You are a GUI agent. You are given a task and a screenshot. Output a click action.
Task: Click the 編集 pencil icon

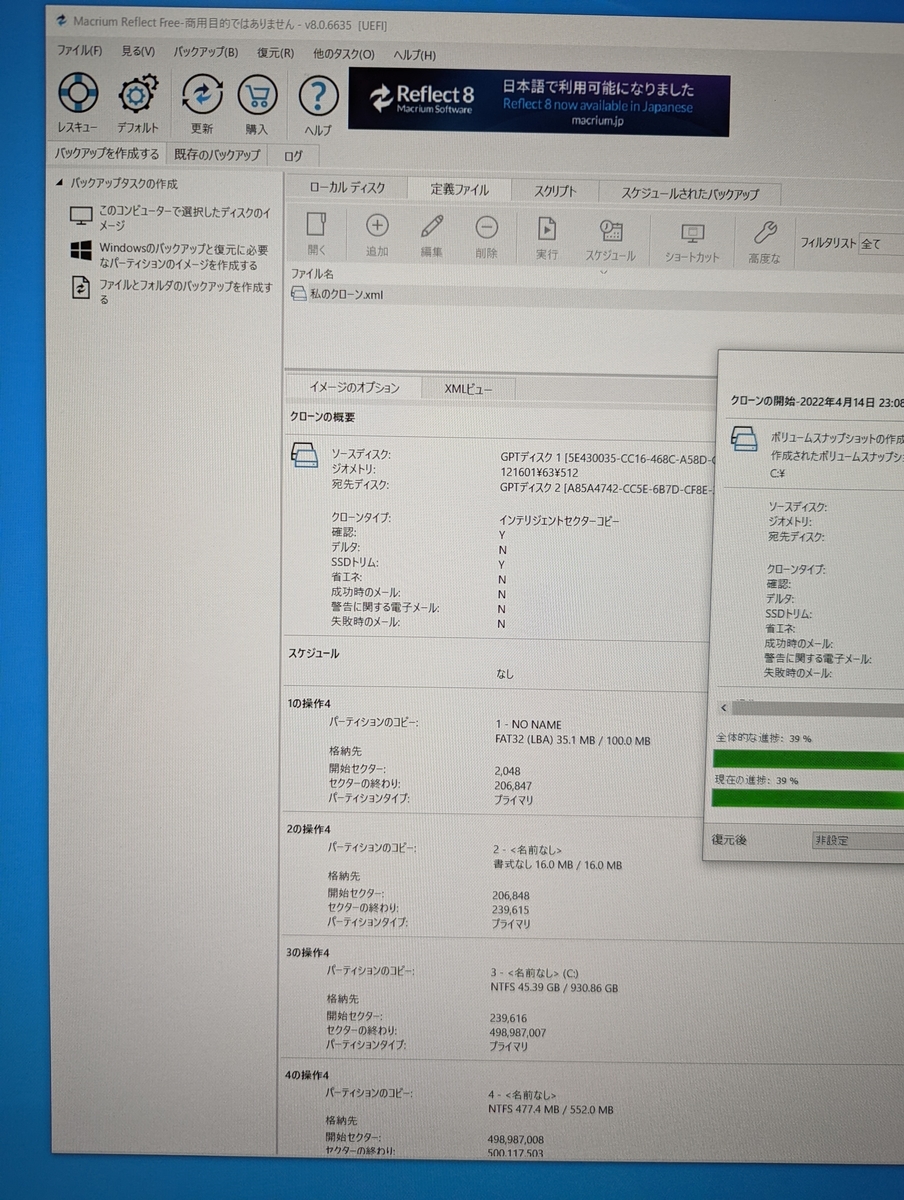(x=431, y=227)
